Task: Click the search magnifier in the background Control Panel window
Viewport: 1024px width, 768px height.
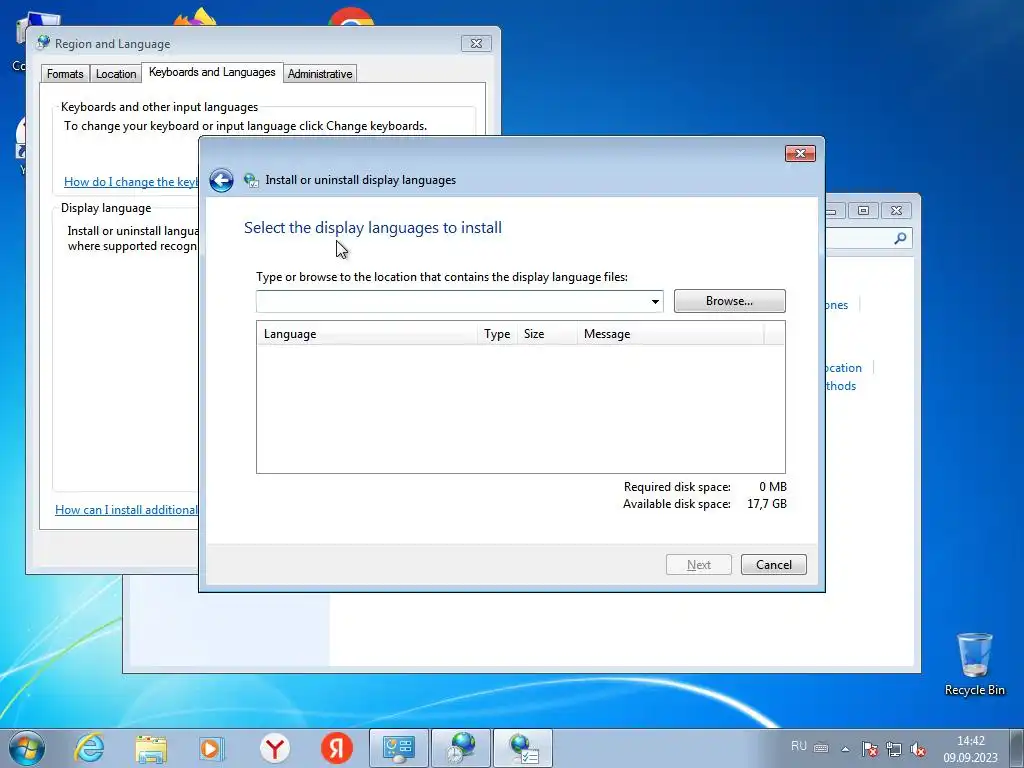Action: 900,238
